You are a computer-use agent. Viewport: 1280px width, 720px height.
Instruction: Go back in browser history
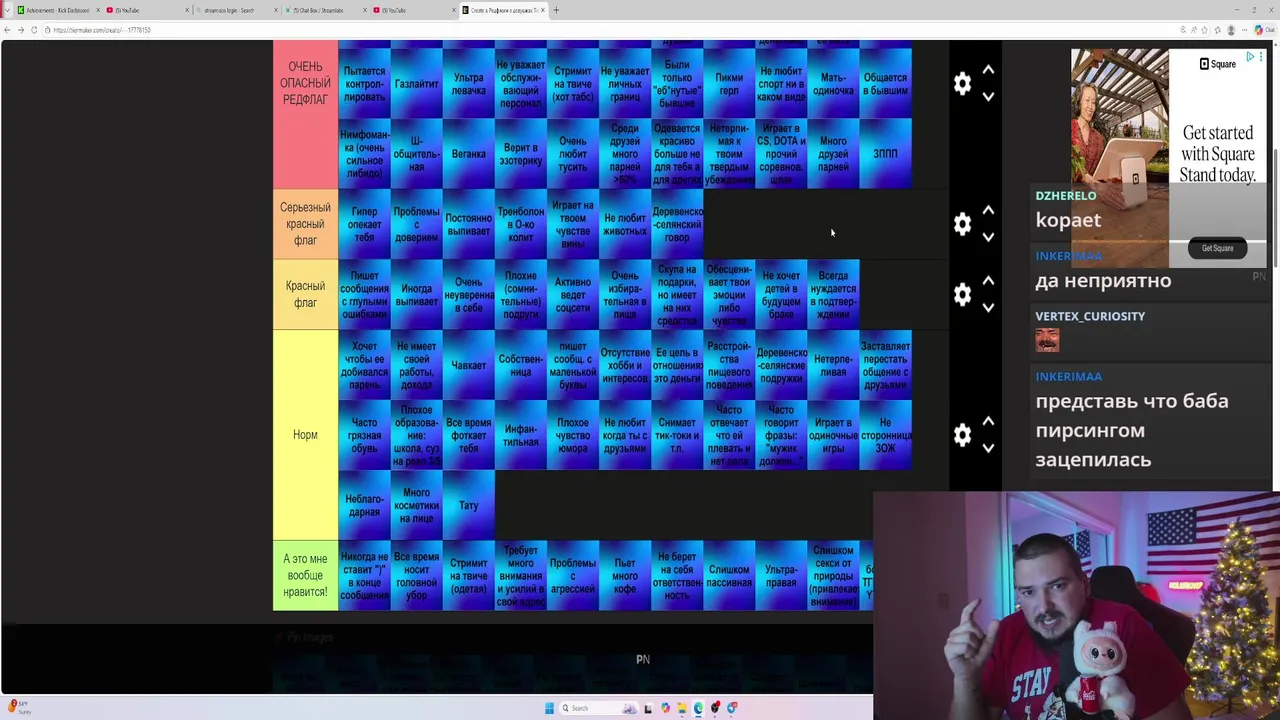click(8, 30)
